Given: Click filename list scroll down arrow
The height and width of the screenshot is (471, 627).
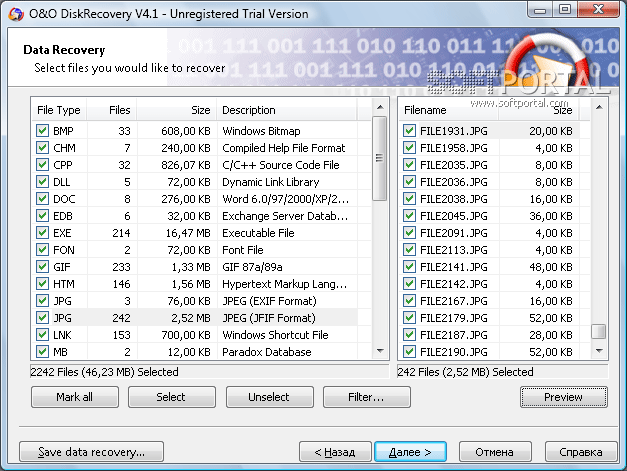Looking at the screenshot, I should [599, 351].
